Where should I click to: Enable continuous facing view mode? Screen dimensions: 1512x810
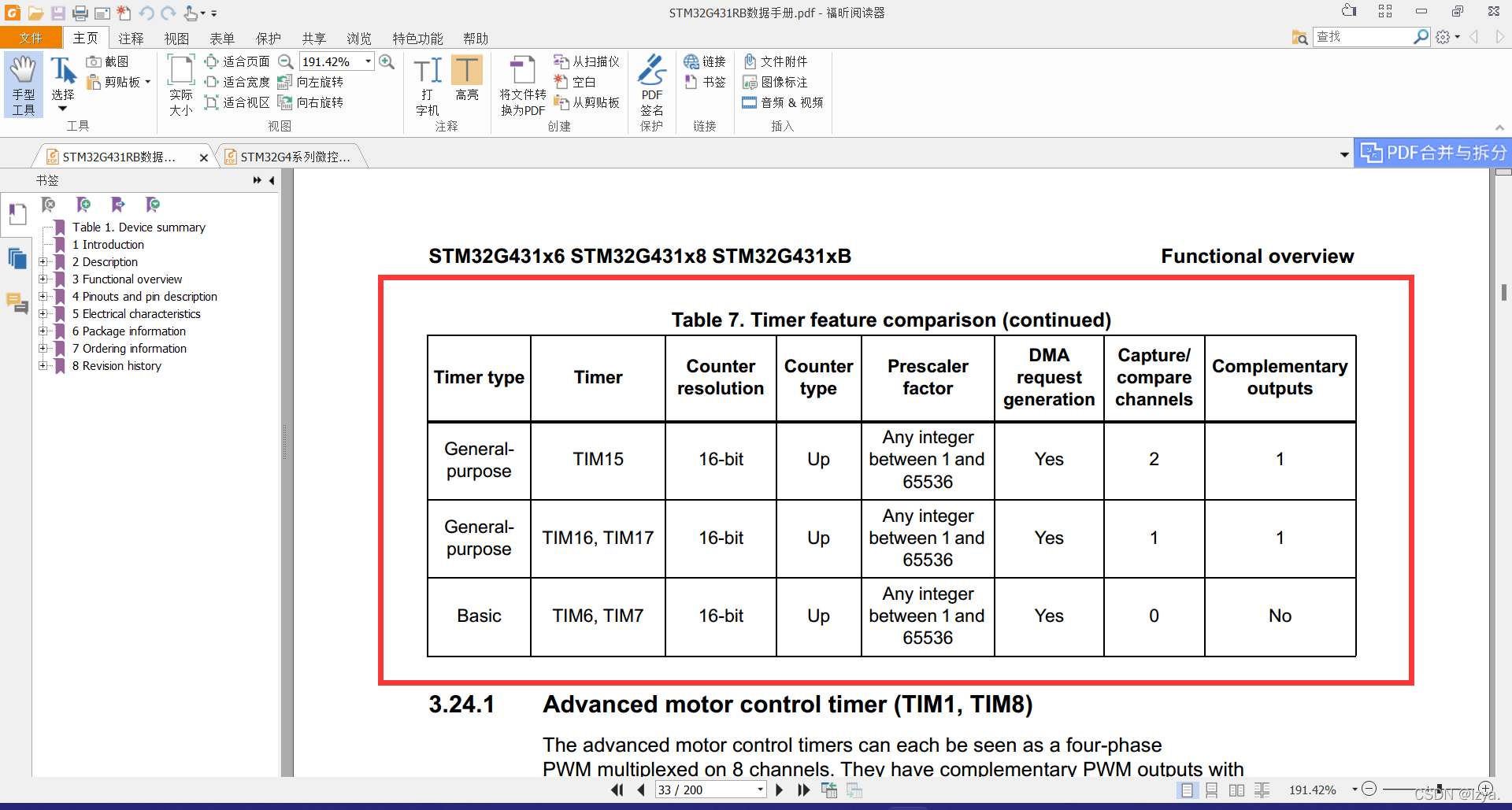pos(1262,790)
